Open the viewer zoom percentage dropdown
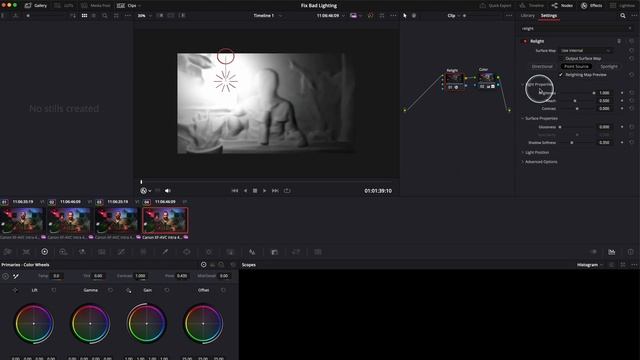640x360 pixels. pos(144,16)
